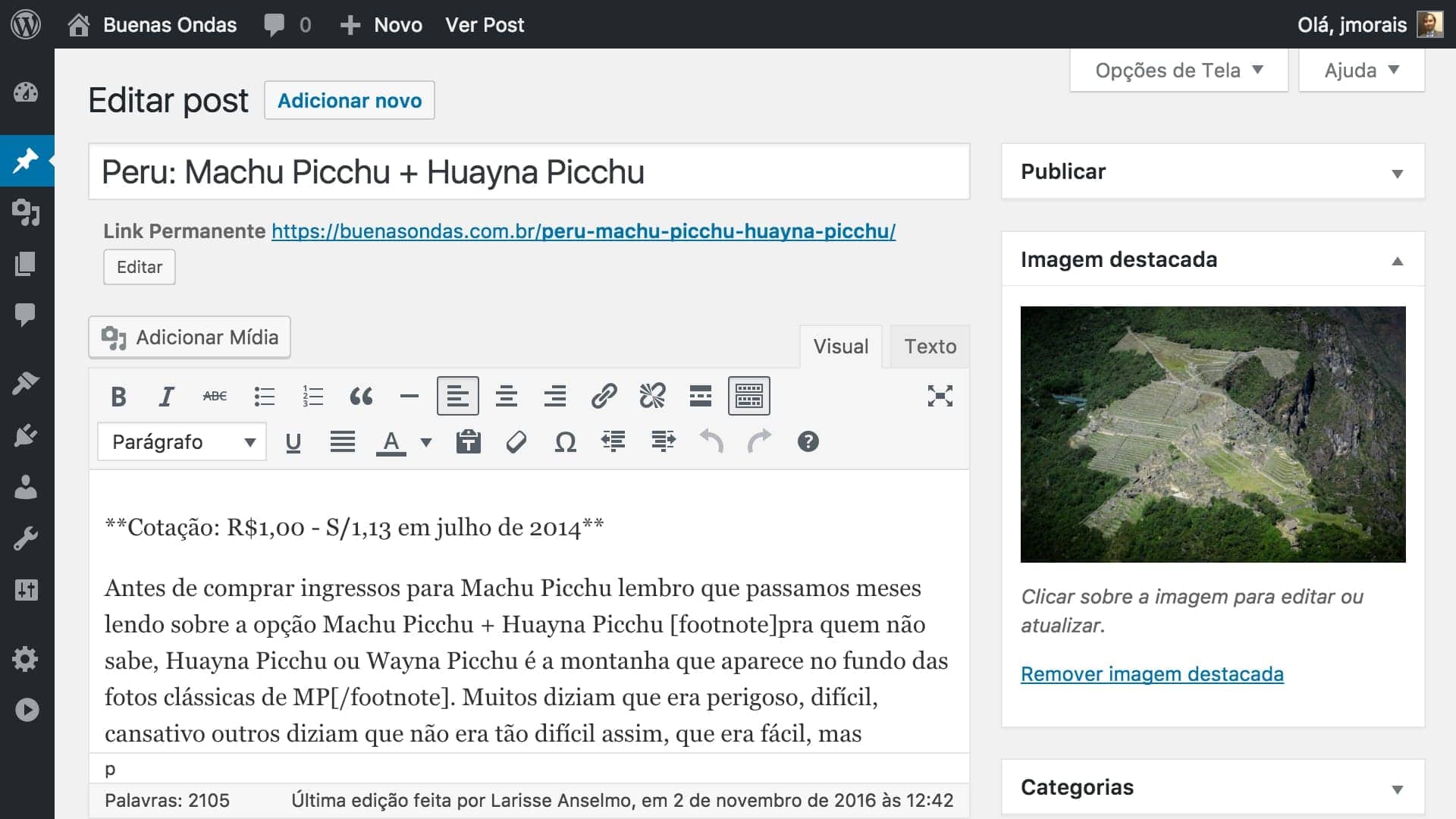
Task: Click the WordPress logo icon
Action: [26, 24]
